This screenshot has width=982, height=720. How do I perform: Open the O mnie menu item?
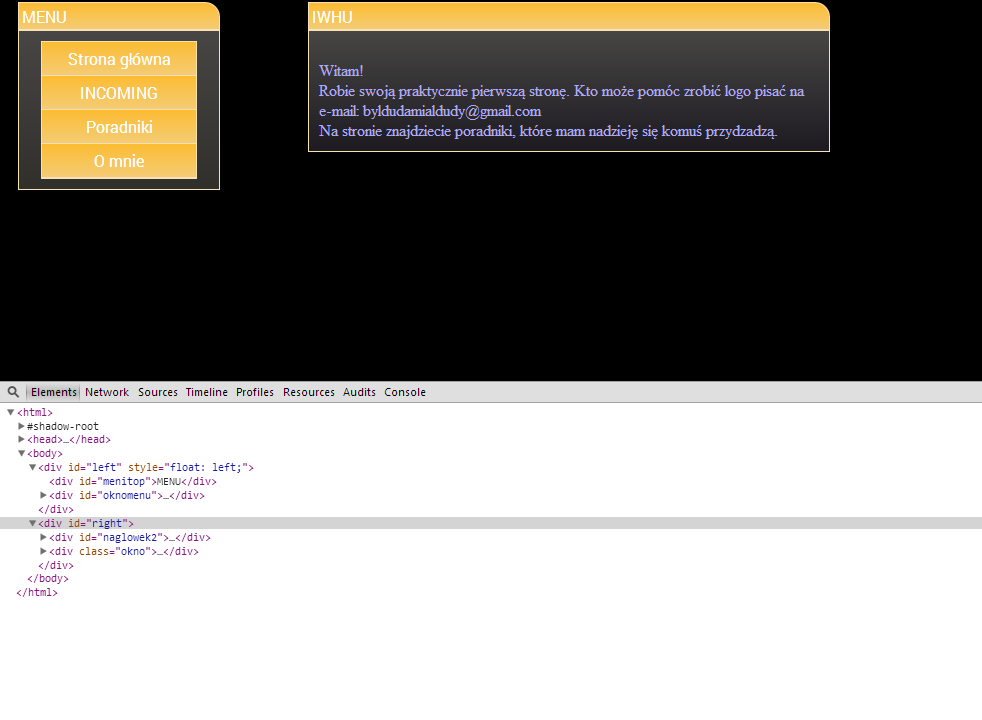tap(119, 161)
